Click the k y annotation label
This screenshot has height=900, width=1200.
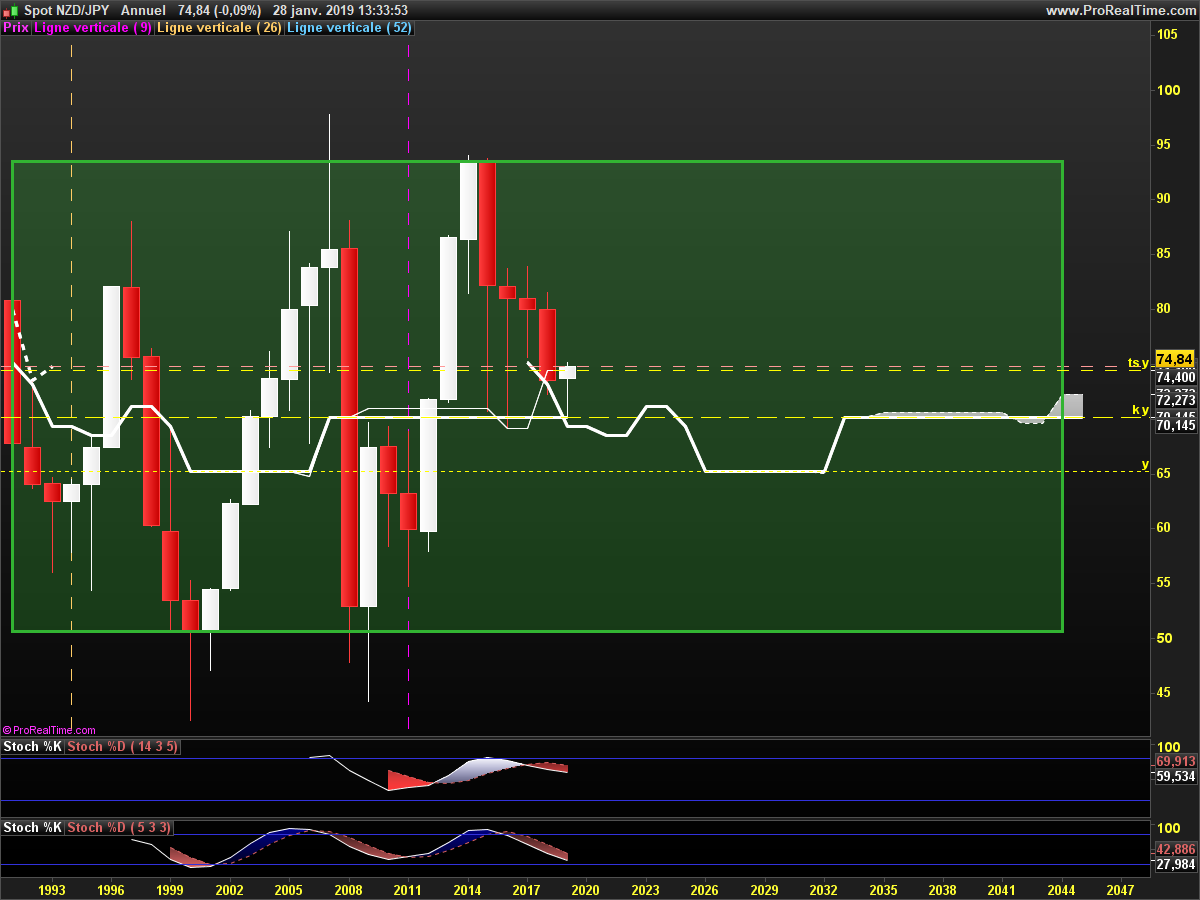[1140, 410]
